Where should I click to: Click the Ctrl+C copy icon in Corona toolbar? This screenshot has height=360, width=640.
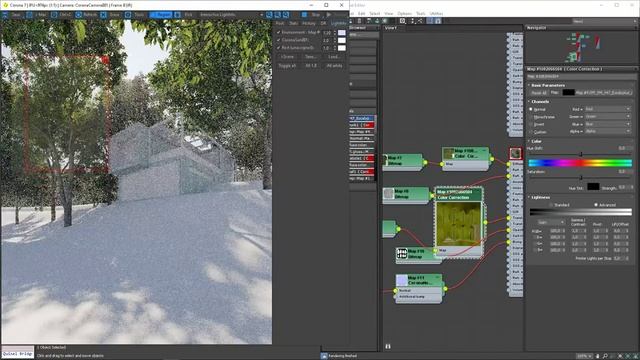[54, 15]
